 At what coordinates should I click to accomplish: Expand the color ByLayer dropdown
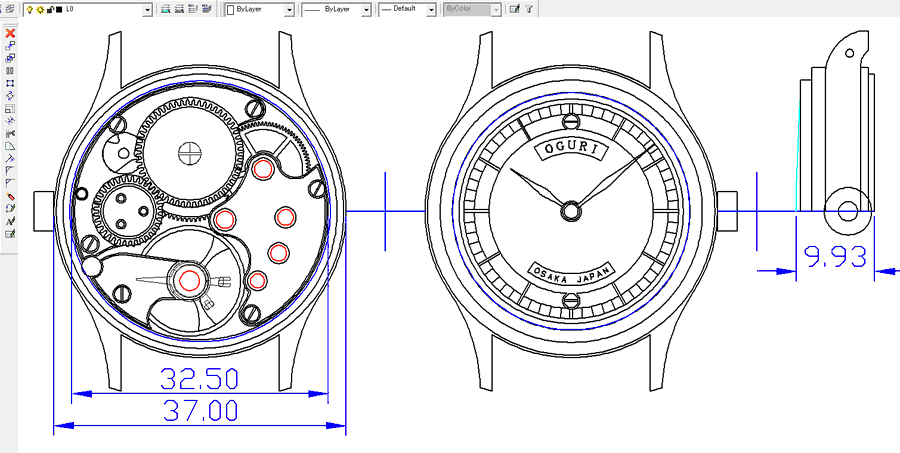(x=289, y=9)
